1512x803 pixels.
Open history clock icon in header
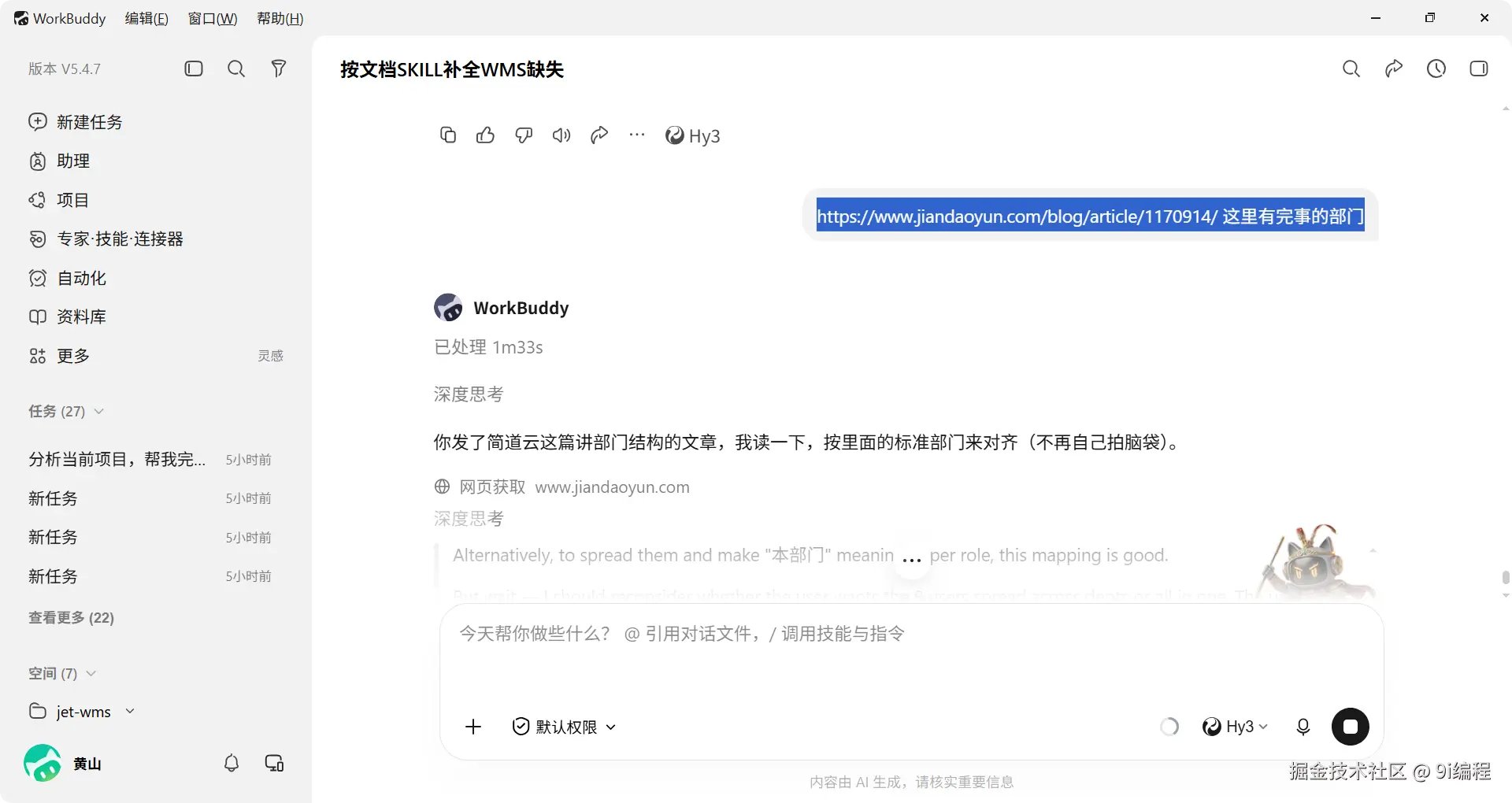point(1436,68)
